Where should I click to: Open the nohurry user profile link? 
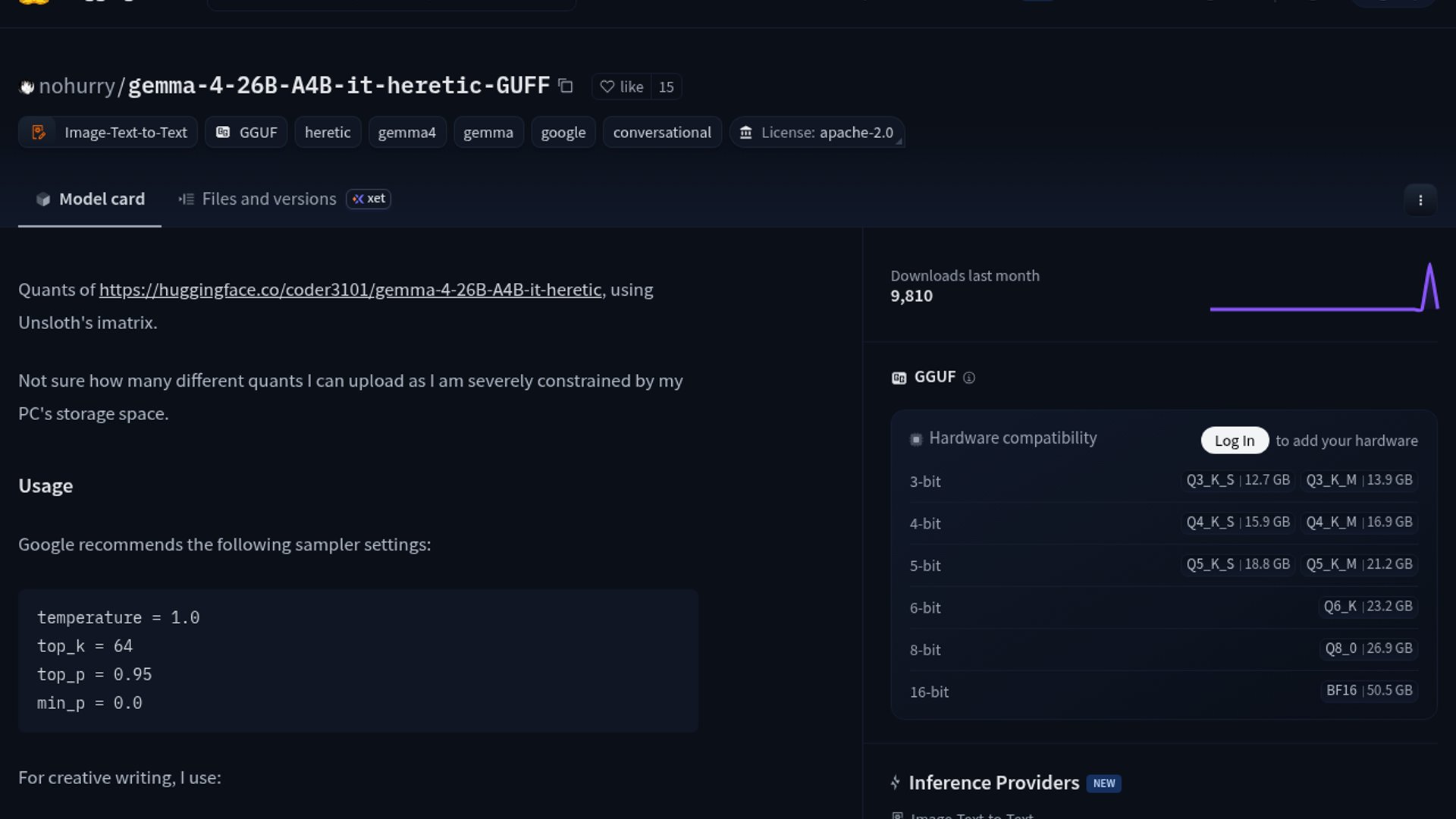pos(77,86)
